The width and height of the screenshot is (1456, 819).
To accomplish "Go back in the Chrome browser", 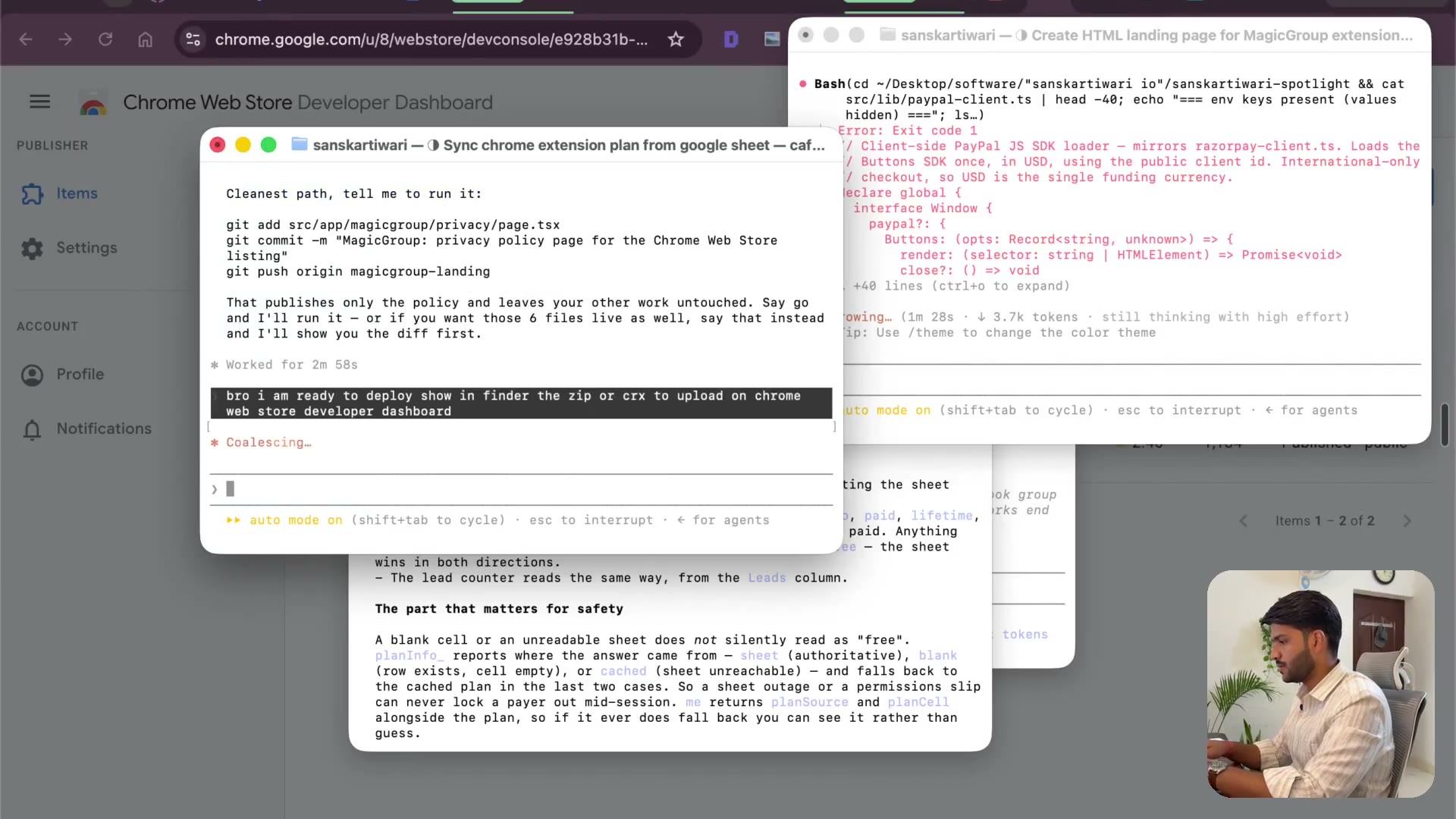I will (x=26, y=39).
